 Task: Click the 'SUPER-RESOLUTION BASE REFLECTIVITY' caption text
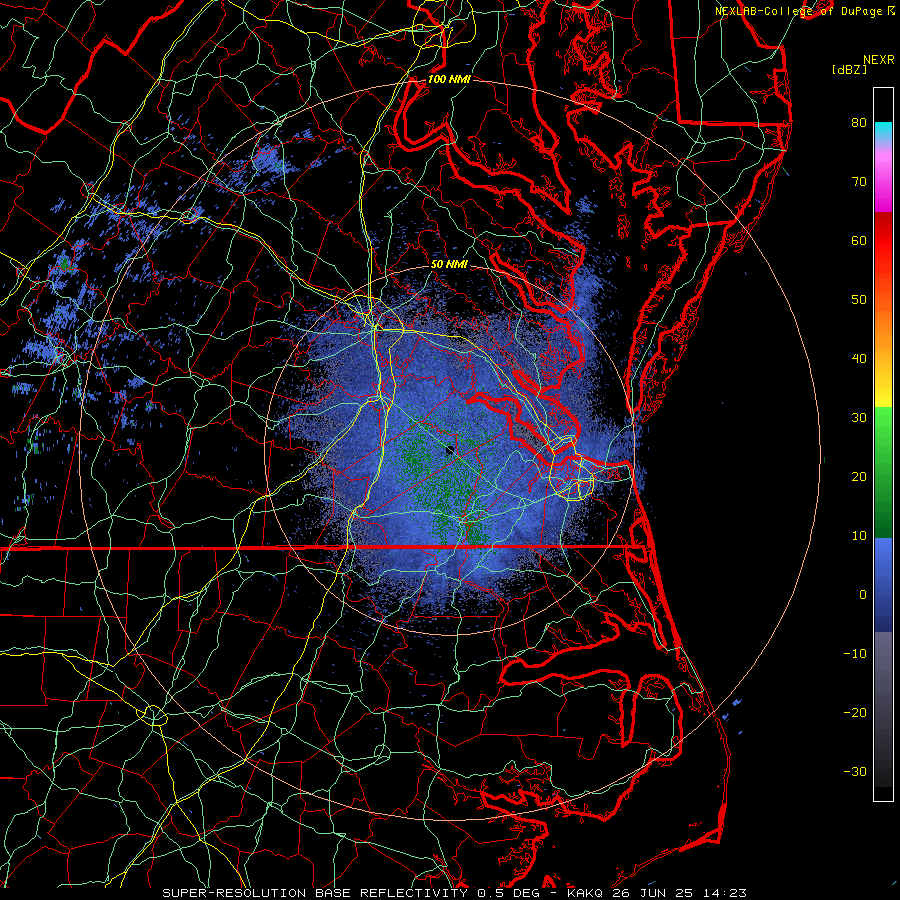point(315,893)
